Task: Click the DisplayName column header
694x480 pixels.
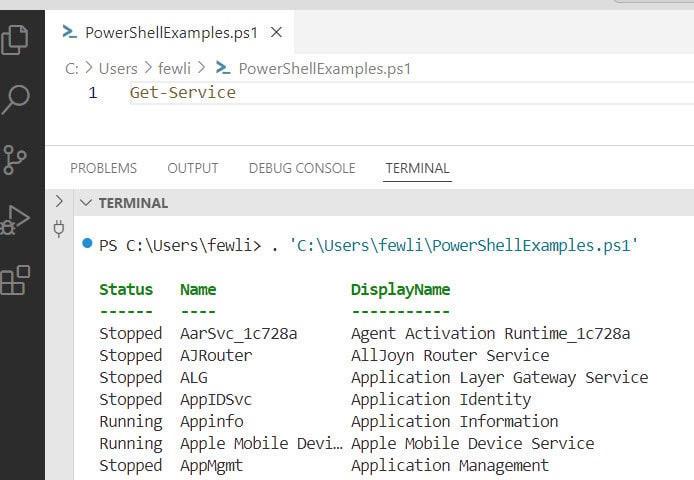Action: click(x=401, y=290)
